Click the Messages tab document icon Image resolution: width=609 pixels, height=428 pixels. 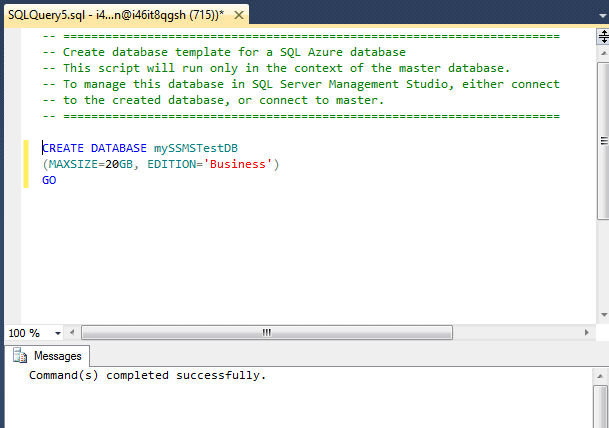20,355
